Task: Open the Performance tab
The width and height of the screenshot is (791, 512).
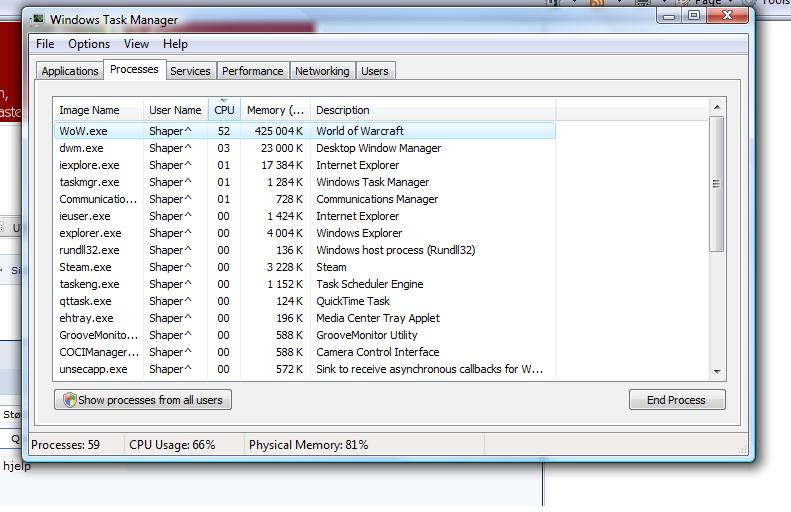Action: [x=252, y=71]
